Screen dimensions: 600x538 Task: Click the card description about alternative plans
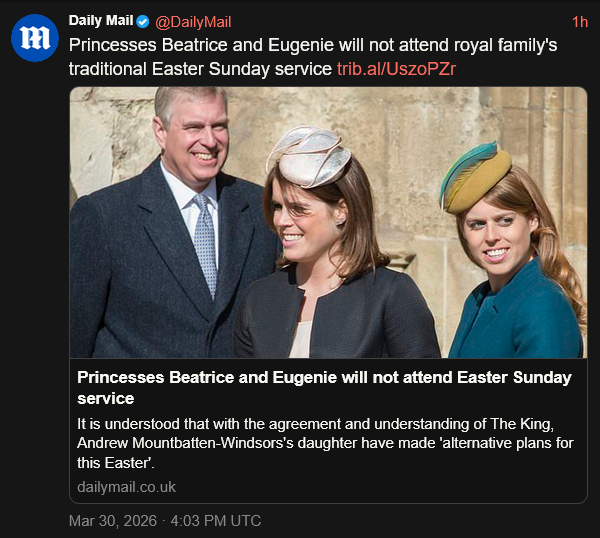(x=322, y=440)
